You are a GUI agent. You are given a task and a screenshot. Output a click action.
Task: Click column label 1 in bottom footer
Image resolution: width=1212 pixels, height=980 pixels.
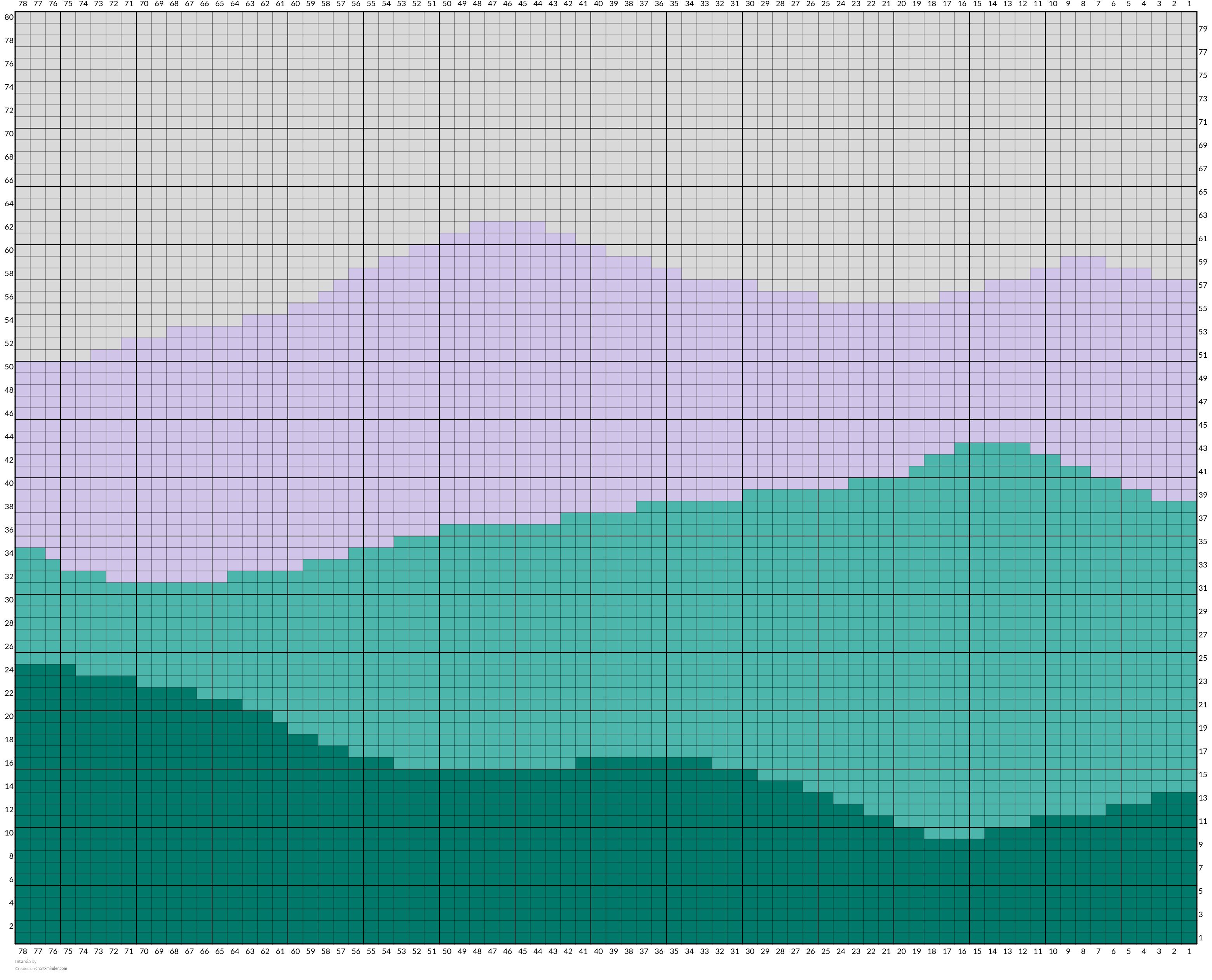click(1189, 950)
